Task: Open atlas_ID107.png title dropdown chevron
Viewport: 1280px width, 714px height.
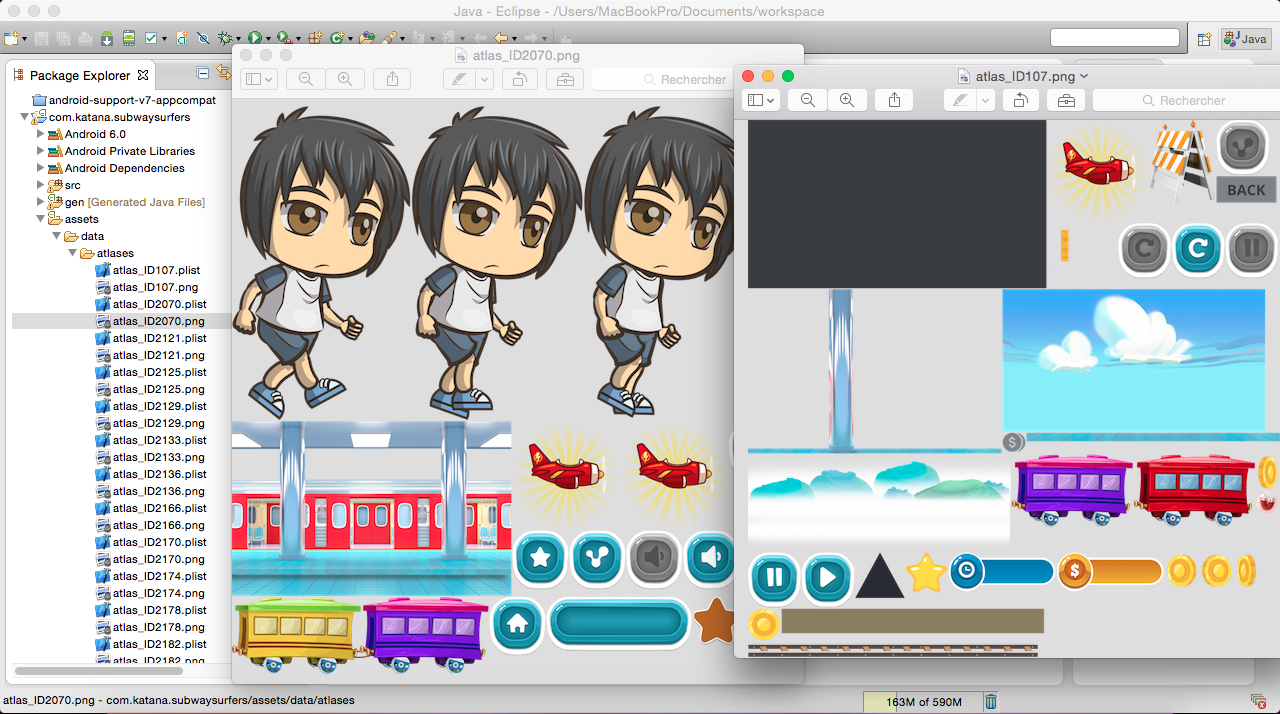Action: click(1085, 76)
